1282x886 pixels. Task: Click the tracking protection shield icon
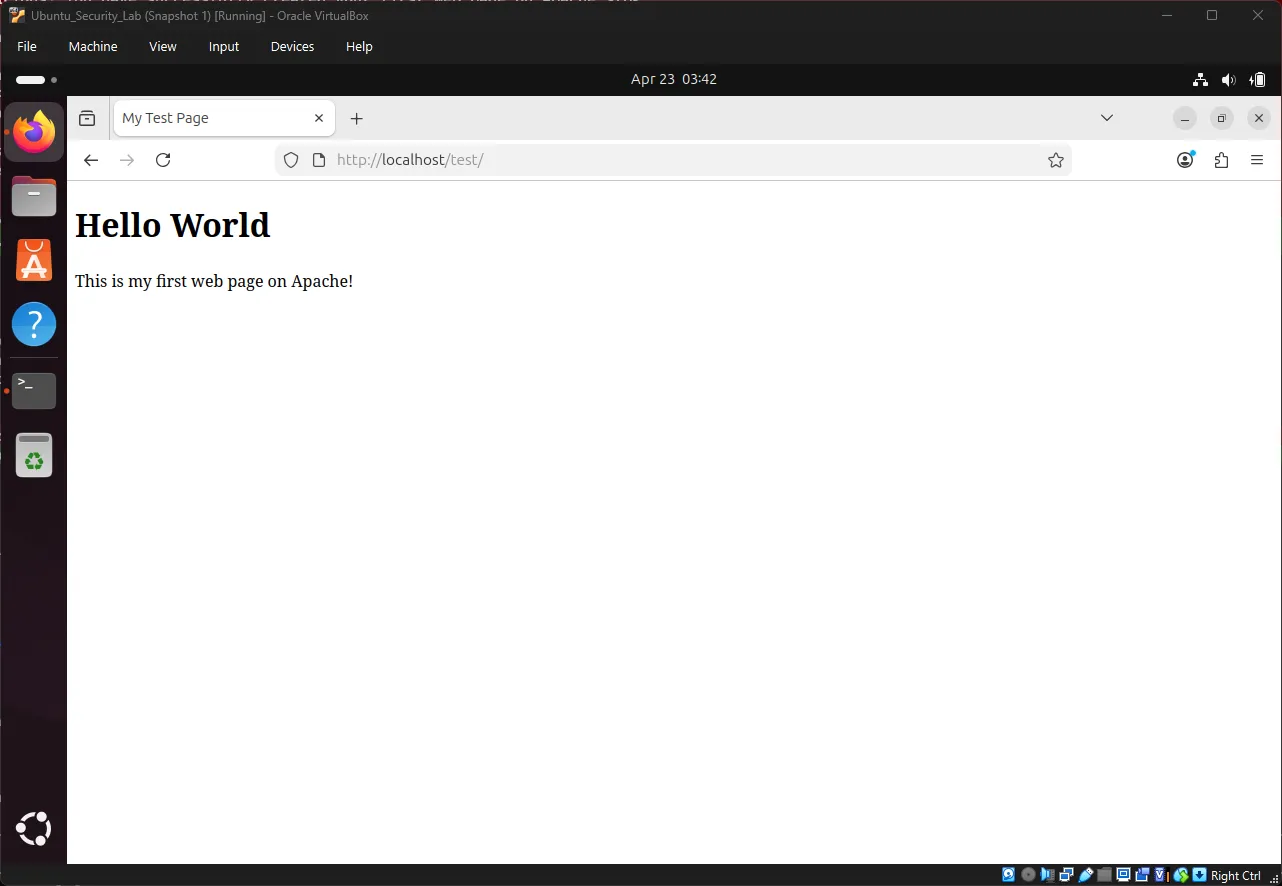290,160
